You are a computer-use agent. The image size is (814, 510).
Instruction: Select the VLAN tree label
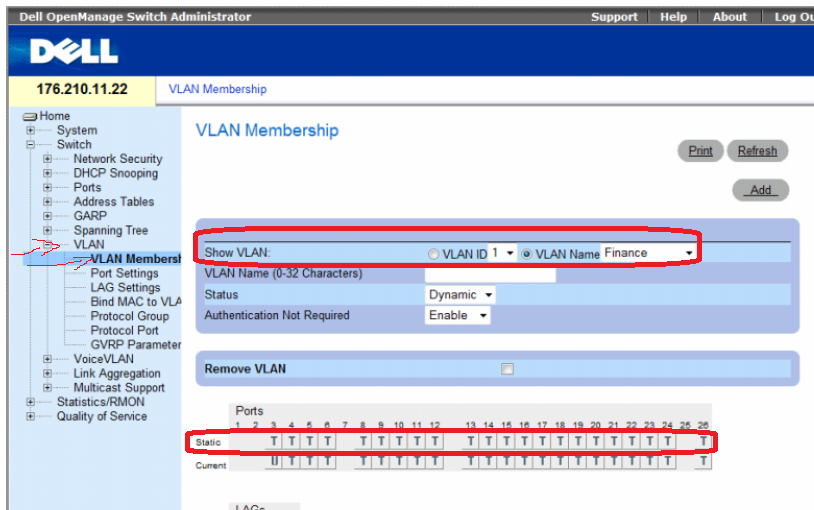point(89,245)
